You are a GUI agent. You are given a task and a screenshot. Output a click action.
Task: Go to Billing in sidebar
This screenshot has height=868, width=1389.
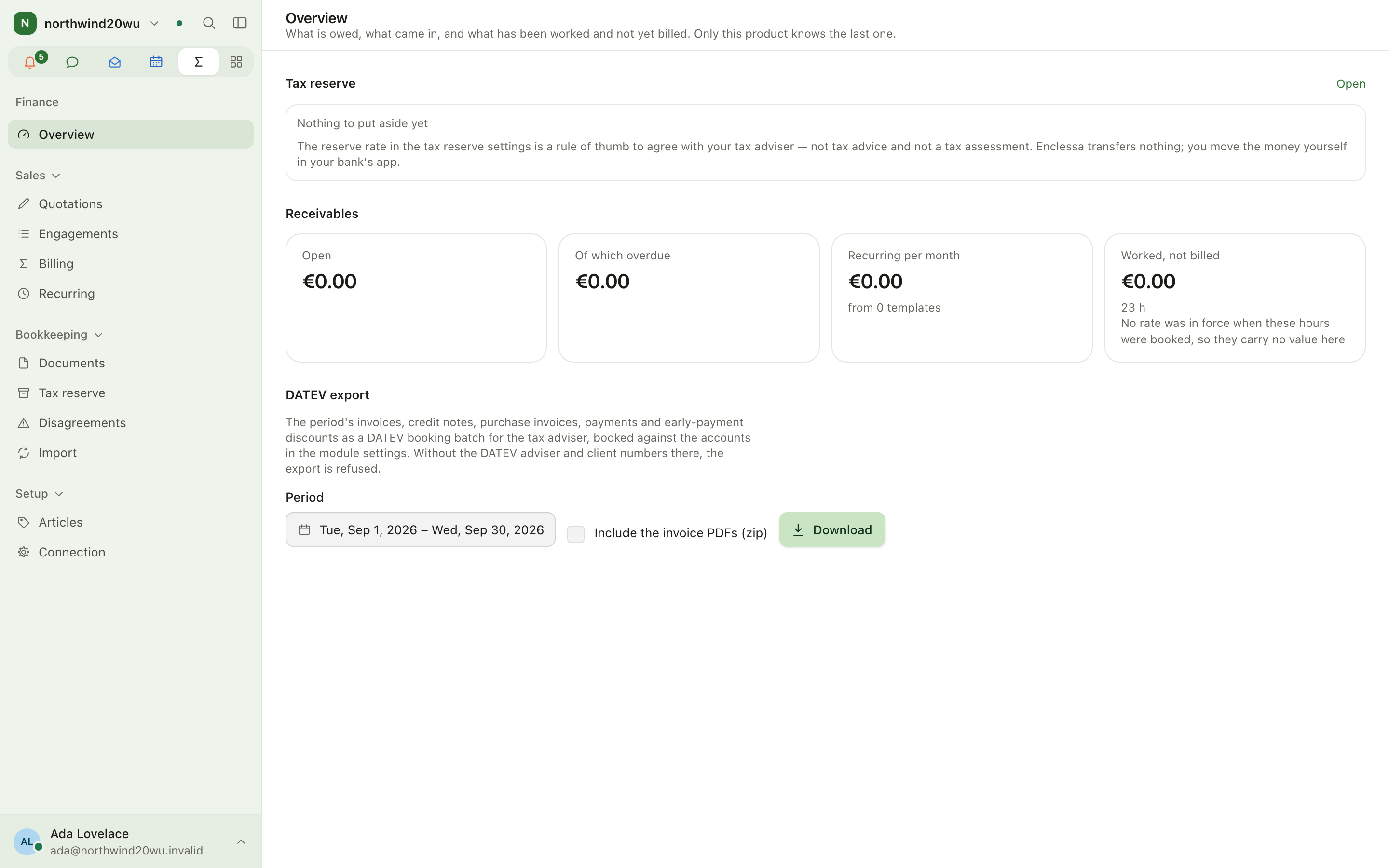tap(130, 263)
